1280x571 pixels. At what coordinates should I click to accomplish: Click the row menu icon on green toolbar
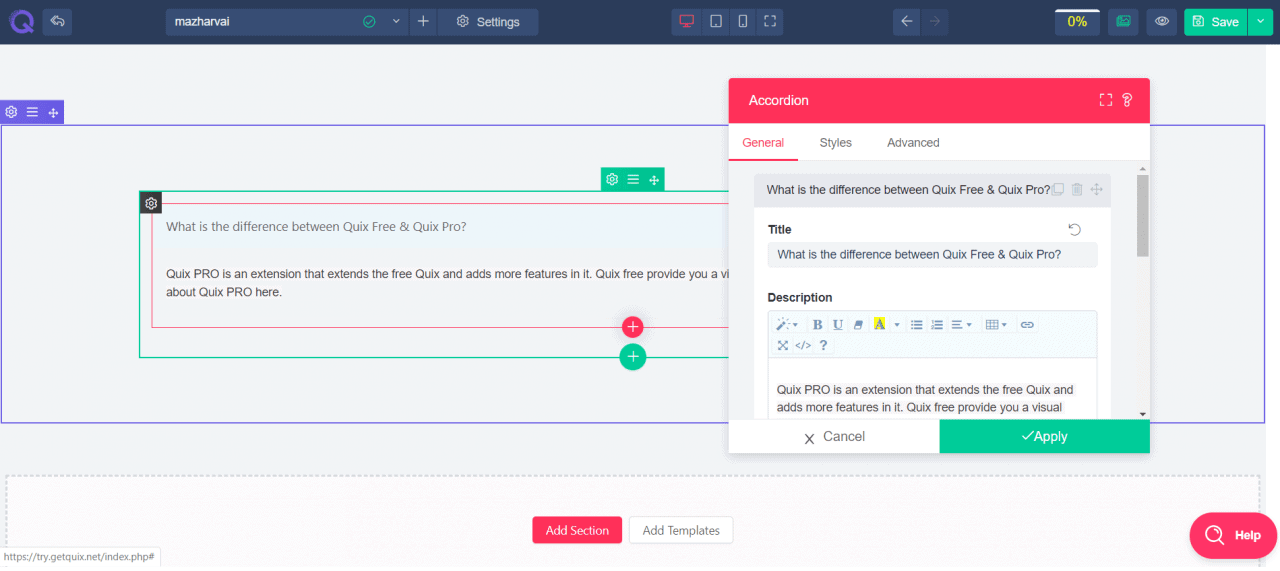pyautogui.click(x=633, y=180)
